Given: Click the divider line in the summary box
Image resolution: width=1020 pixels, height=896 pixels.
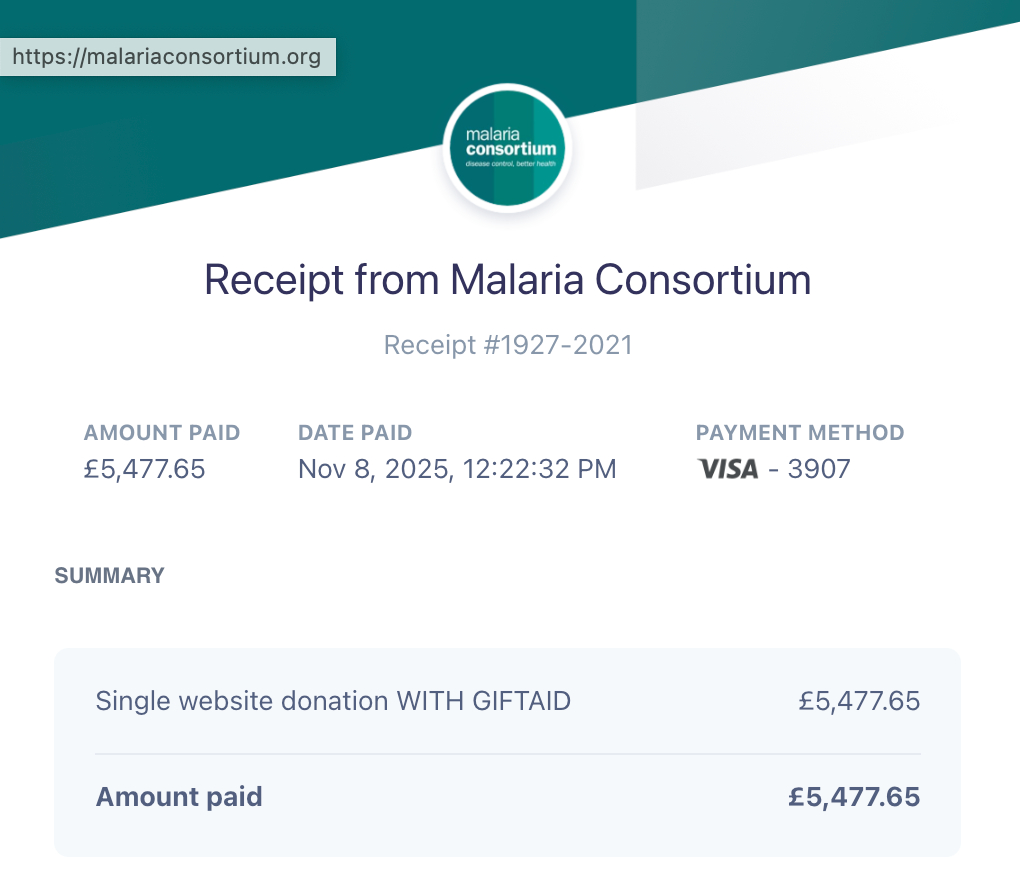Looking at the screenshot, I should pos(508,753).
